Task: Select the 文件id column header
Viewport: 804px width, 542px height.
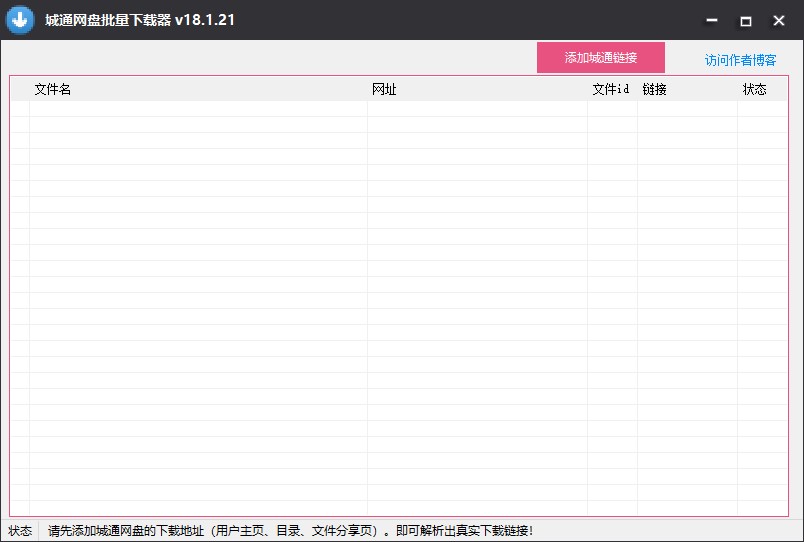Action: tap(611, 89)
